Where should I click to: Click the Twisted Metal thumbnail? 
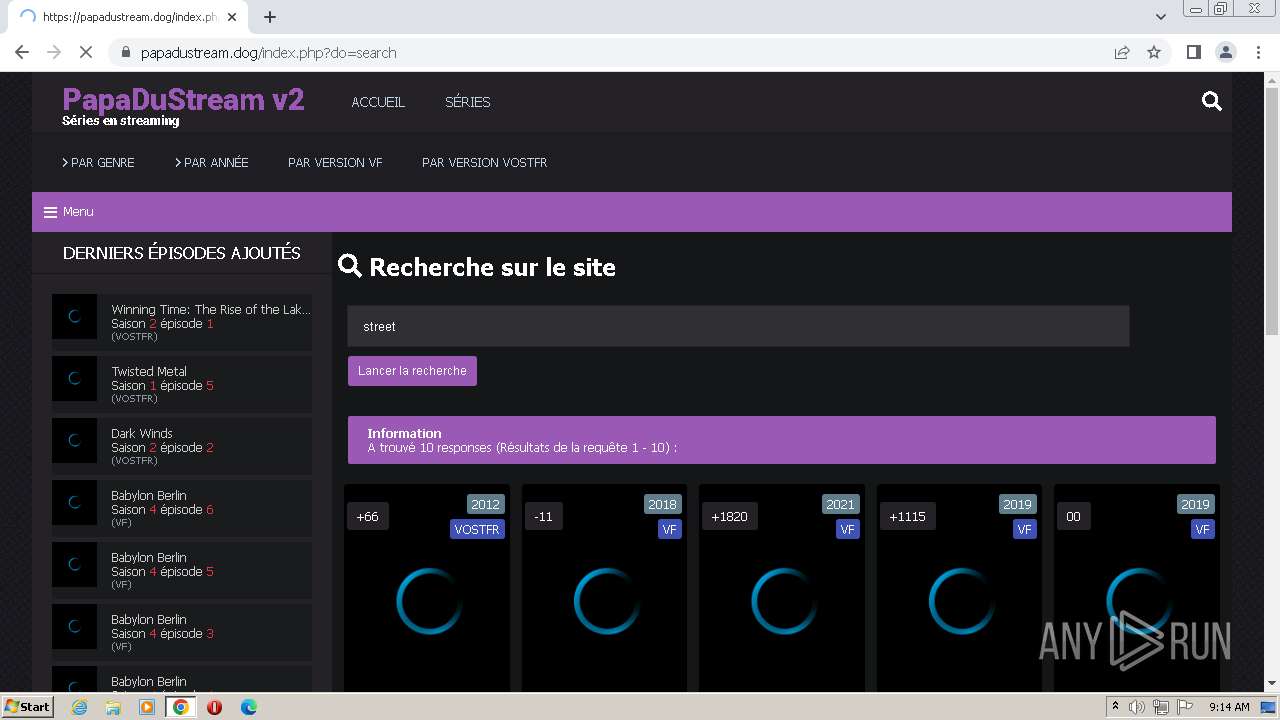pyautogui.click(x=74, y=378)
